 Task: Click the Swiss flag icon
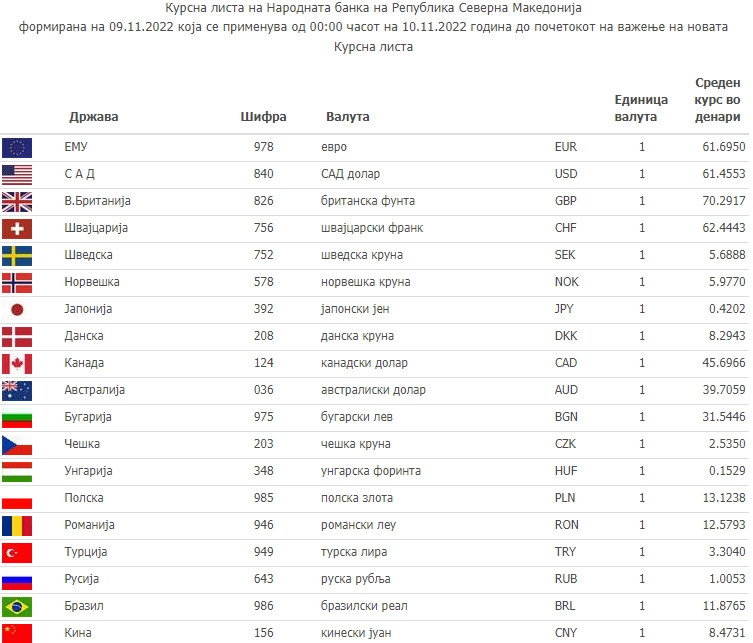tap(17, 229)
